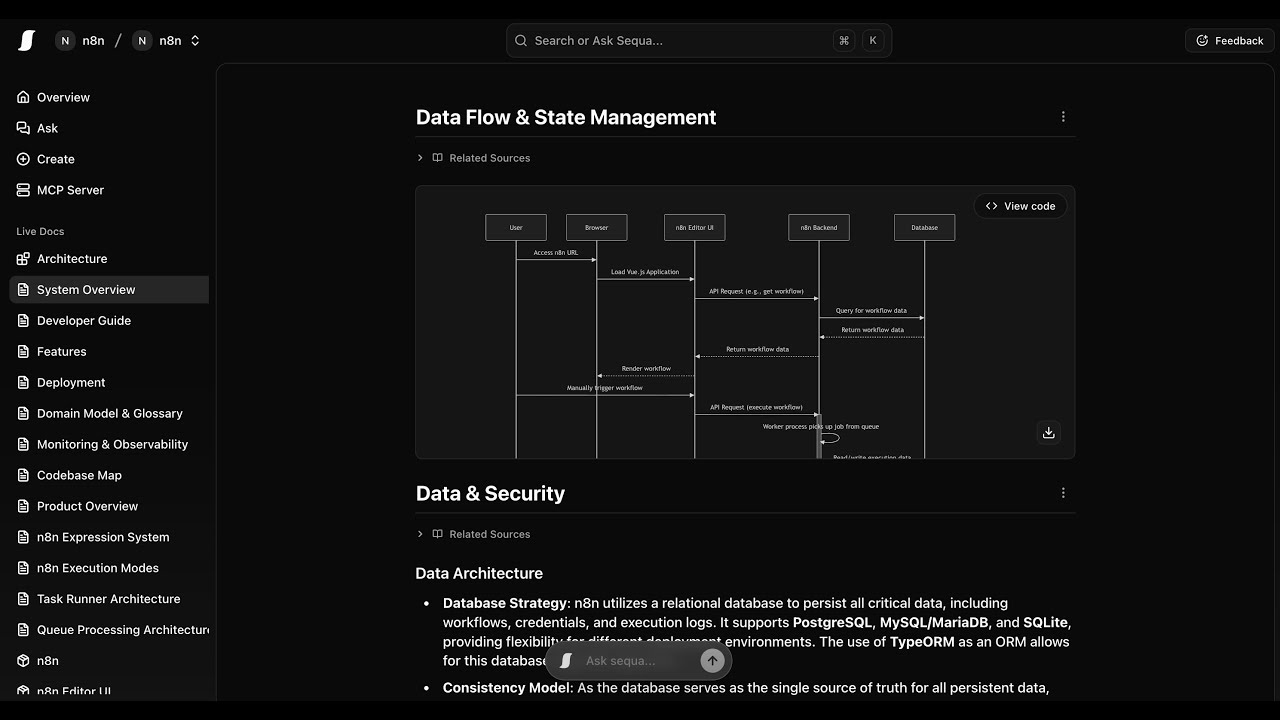
Task: Focus the Search or Ask Sequa field
Action: click(698, 41)
